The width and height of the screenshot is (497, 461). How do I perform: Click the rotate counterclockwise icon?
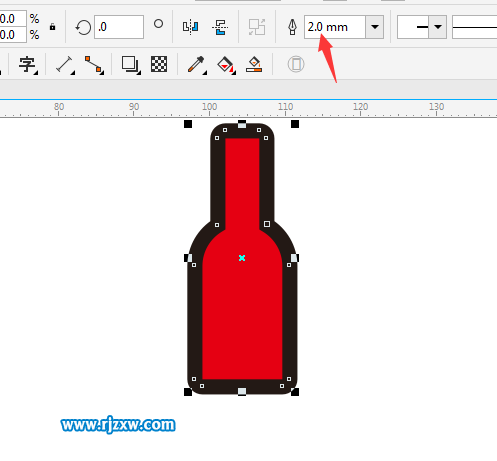pos(83,27)
